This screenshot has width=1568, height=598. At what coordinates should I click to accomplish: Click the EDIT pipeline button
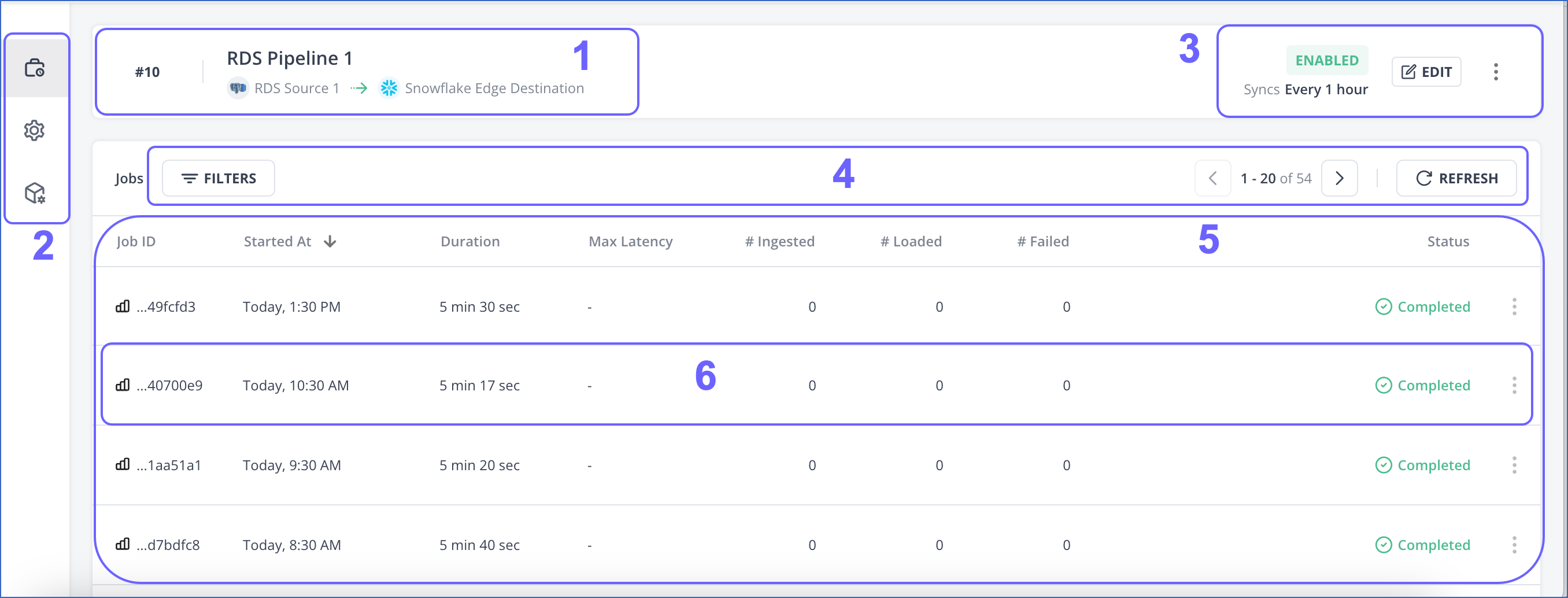[1426, 72]
